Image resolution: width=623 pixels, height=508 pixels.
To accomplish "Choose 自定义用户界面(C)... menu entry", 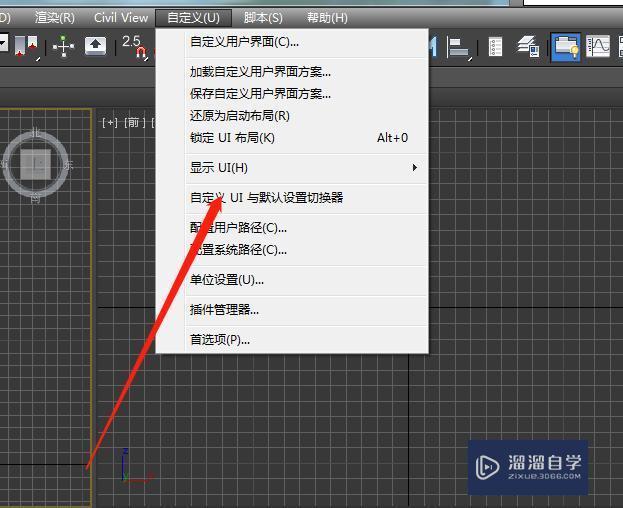I will click(x=292, y=41).
